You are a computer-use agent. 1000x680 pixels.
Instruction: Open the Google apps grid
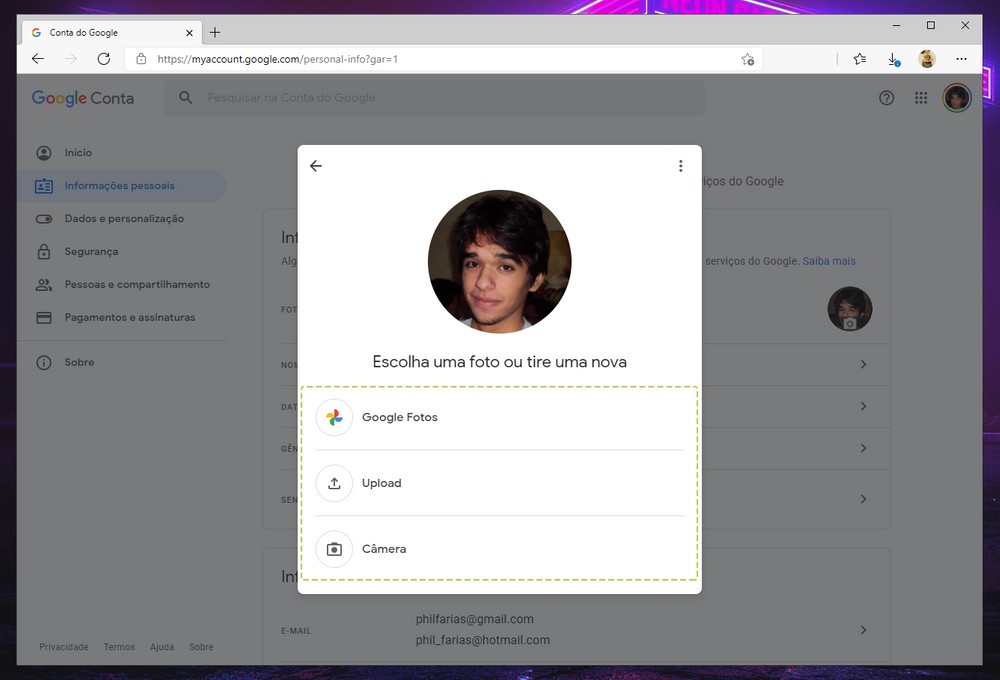pyautogui.click(x=921, y=98)
